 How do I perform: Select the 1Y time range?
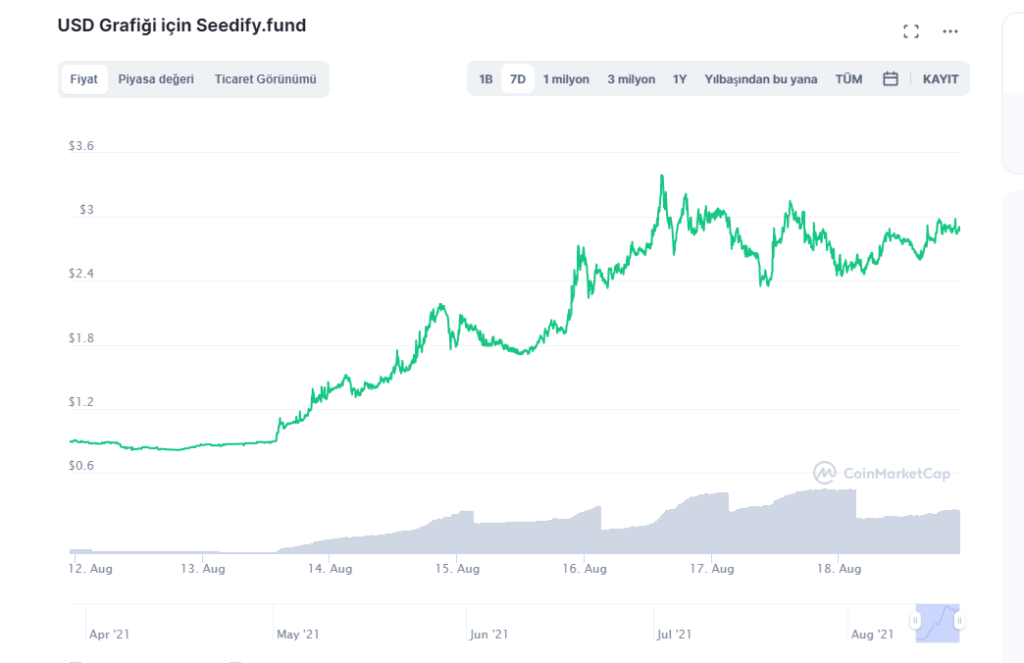pos(680,79)
